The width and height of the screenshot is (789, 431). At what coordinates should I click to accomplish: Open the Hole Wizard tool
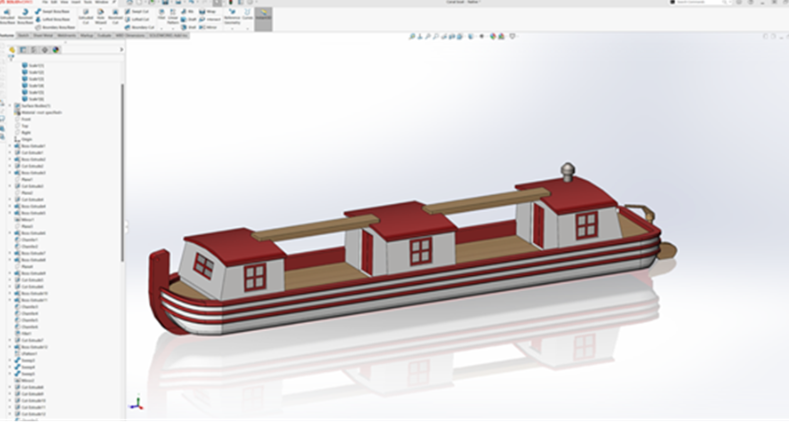102,16
